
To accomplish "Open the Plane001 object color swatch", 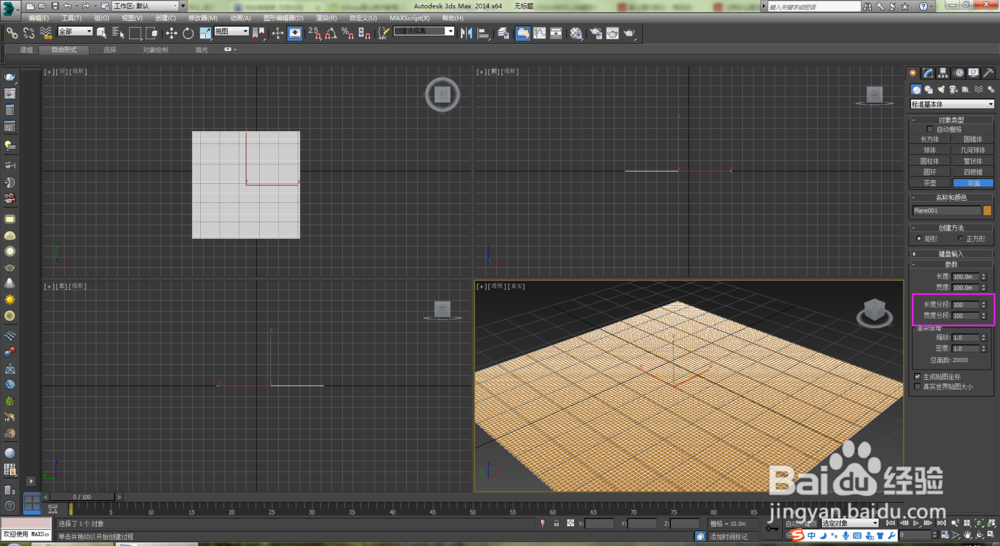I will point(987,211).
